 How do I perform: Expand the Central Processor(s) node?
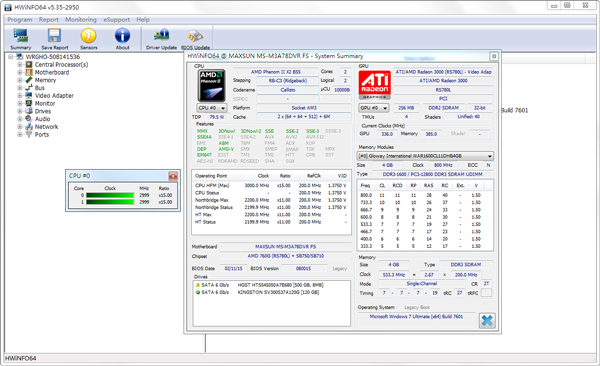(20, 64)
